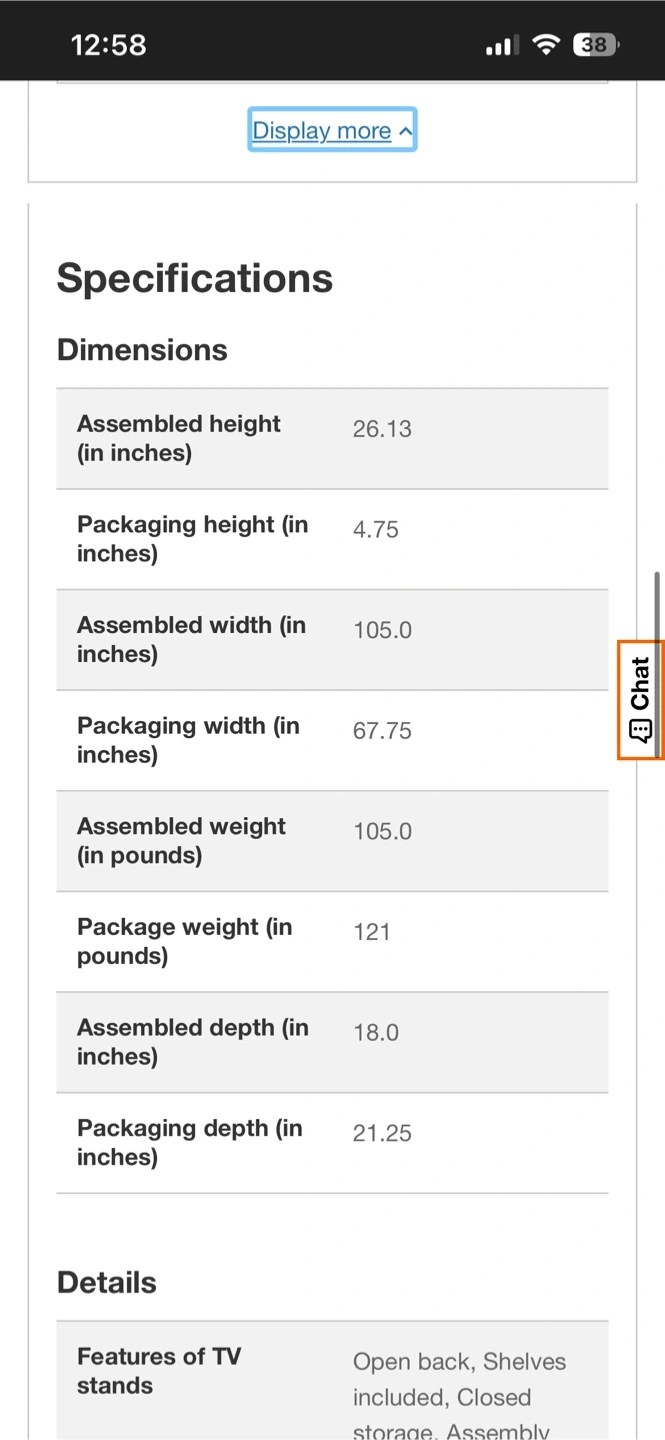
Task: Select the Packaging width value 67.75
Action: [x=382, y=731]
